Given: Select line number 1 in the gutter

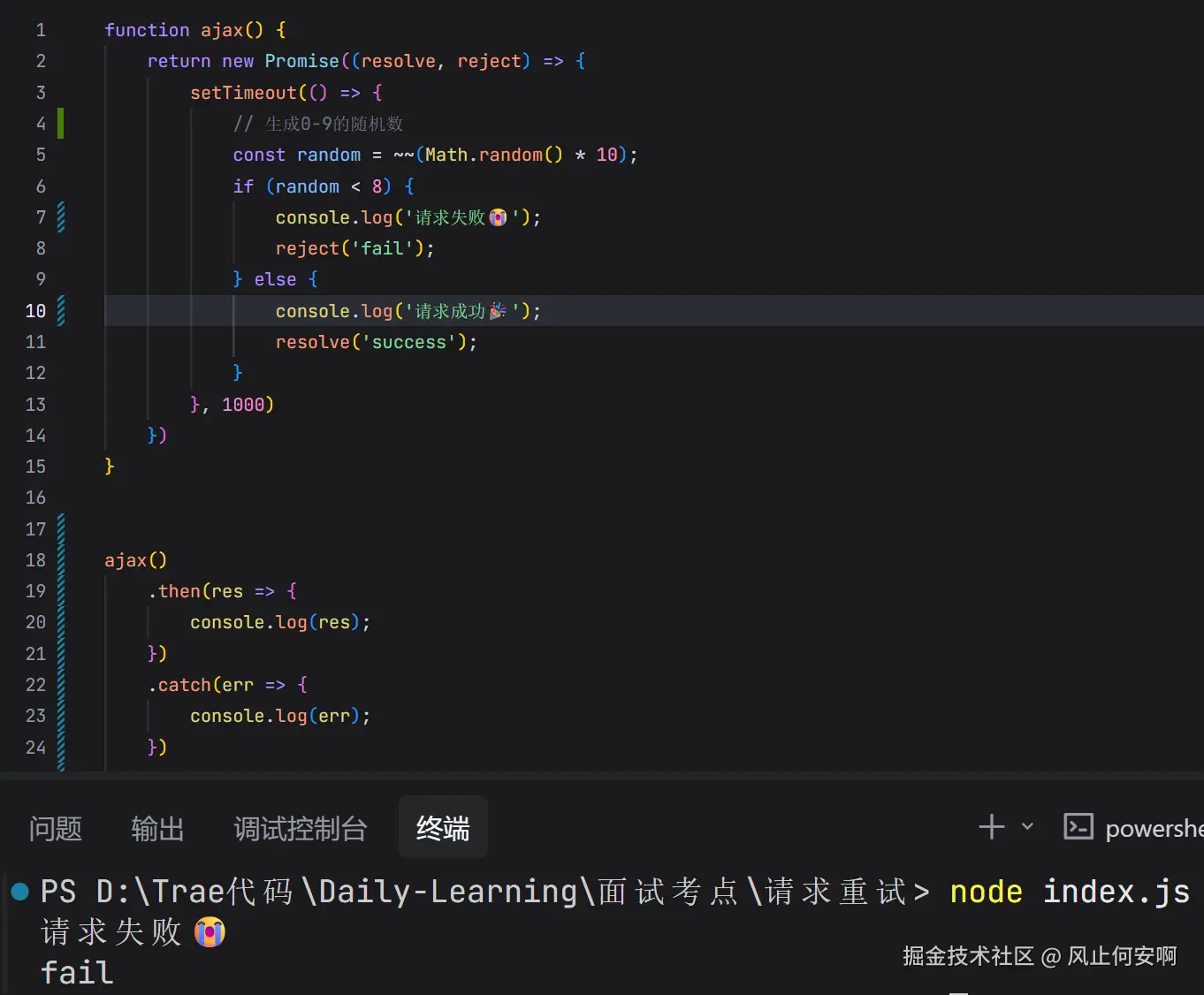Looking at the screenshot, I should (x=41, y=30).
